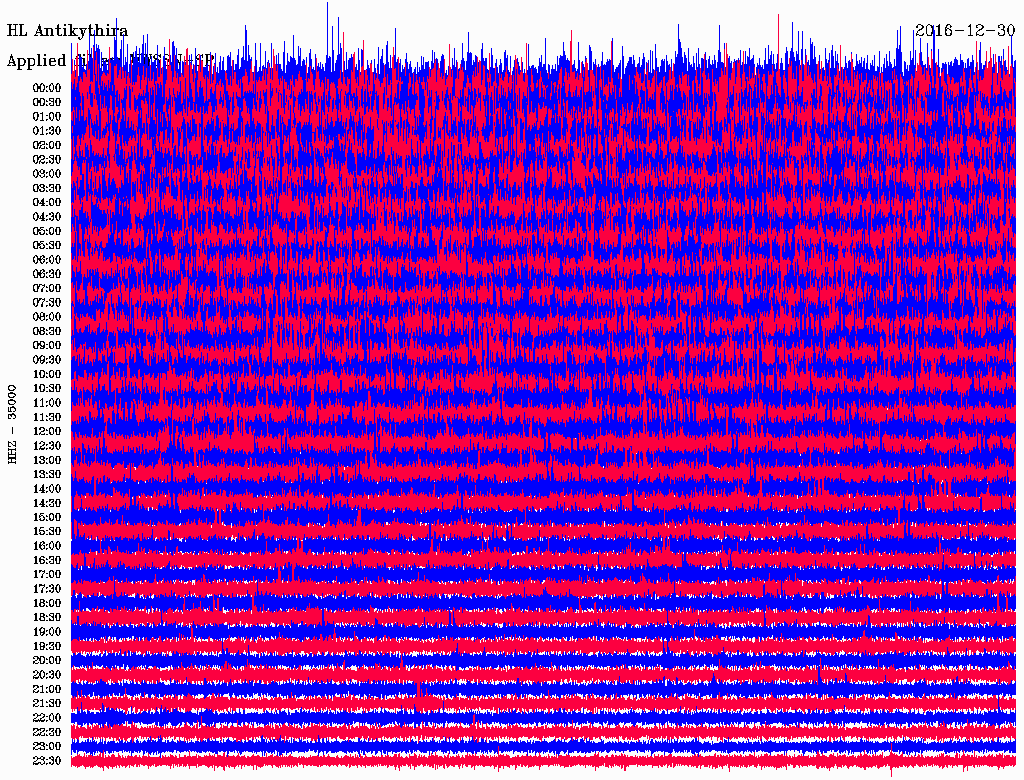Viewport: 1024px width, 780px height.
Task: Select the 17:00 time label
Action: pyautogui.click(x=46, y=575)
